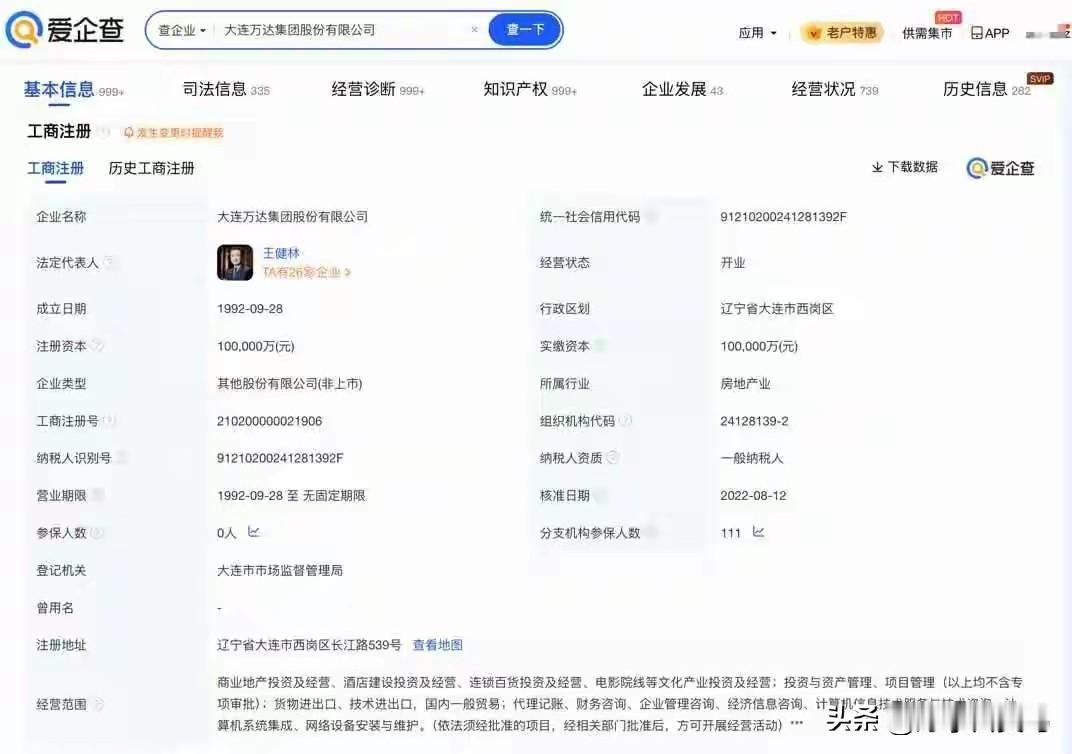Open the 查企业 search type dropdown

(182, 30)
